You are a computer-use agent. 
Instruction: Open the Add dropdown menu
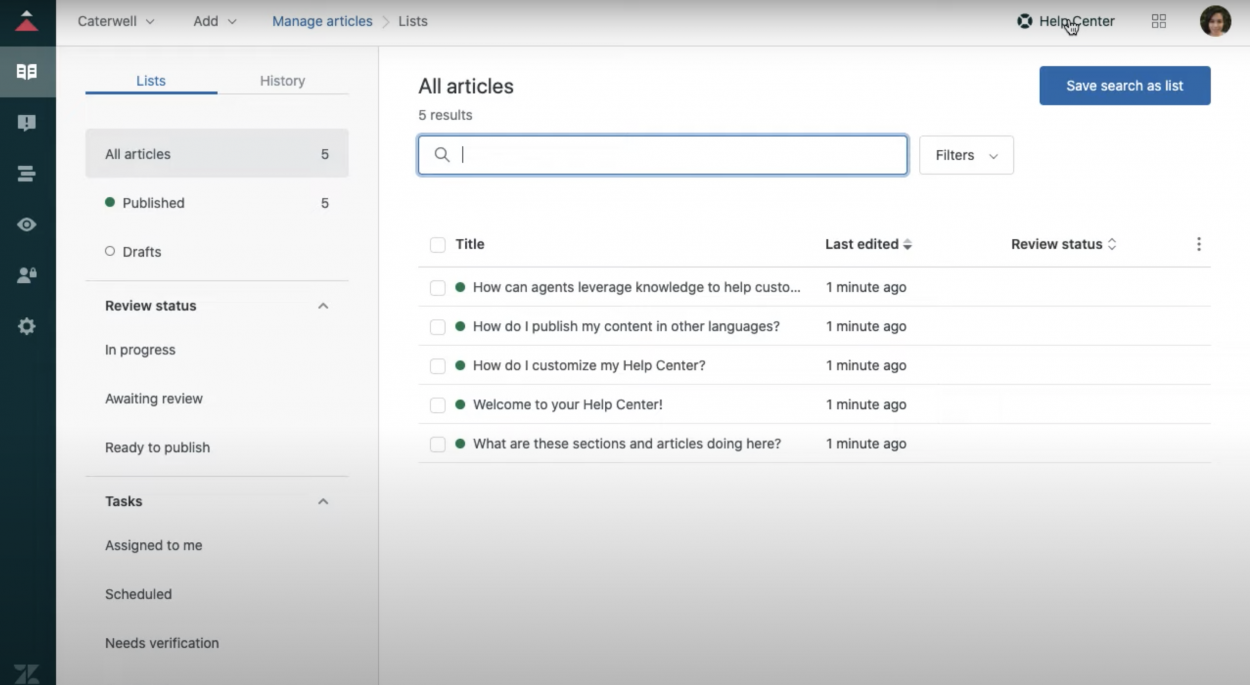tap(215, 21)
